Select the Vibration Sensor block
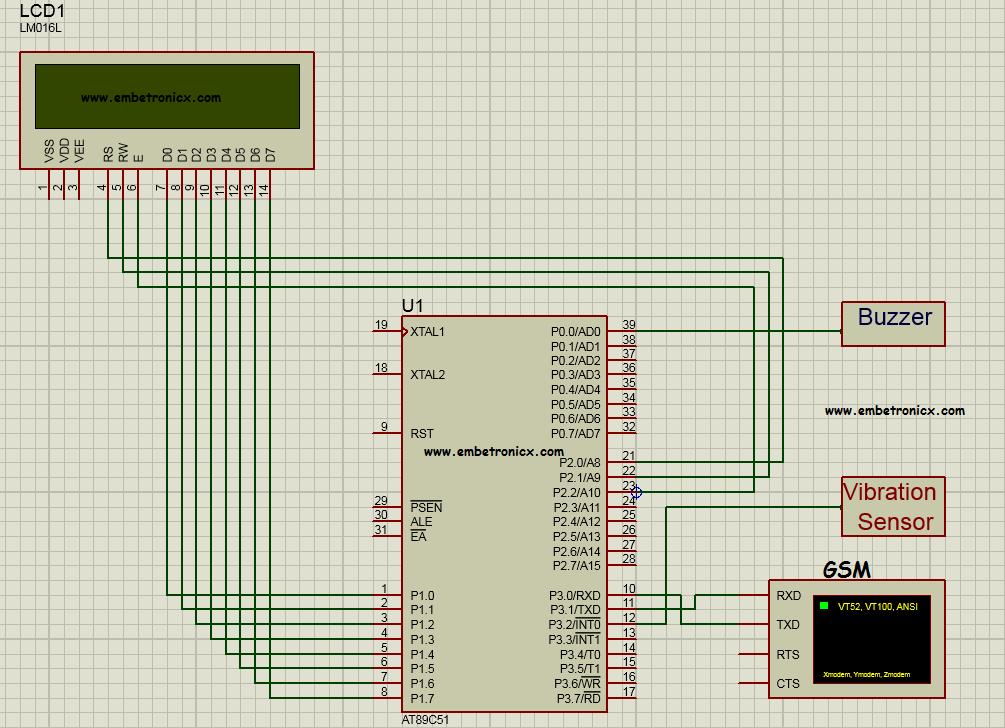This screenshot has width=1005, height=728. 891,506
